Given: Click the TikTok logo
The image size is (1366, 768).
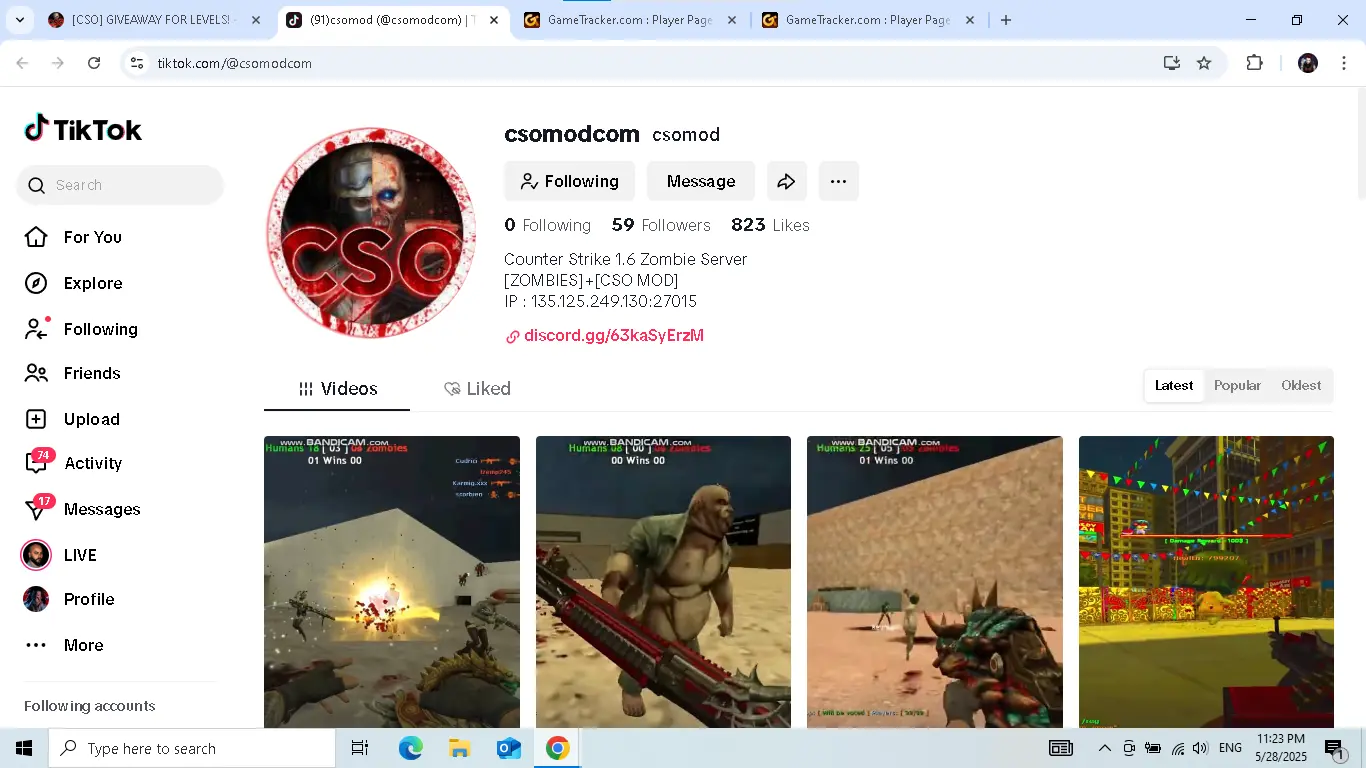Looking at the screenshot, I should click(x=83, y=129).
